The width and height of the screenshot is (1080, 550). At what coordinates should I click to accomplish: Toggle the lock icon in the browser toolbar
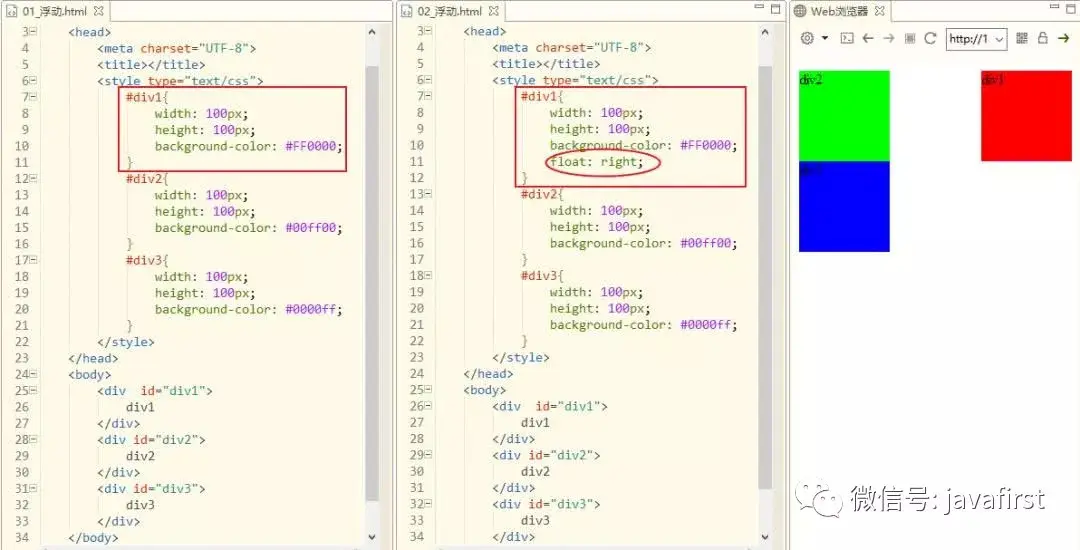(x=1043, y=39)
